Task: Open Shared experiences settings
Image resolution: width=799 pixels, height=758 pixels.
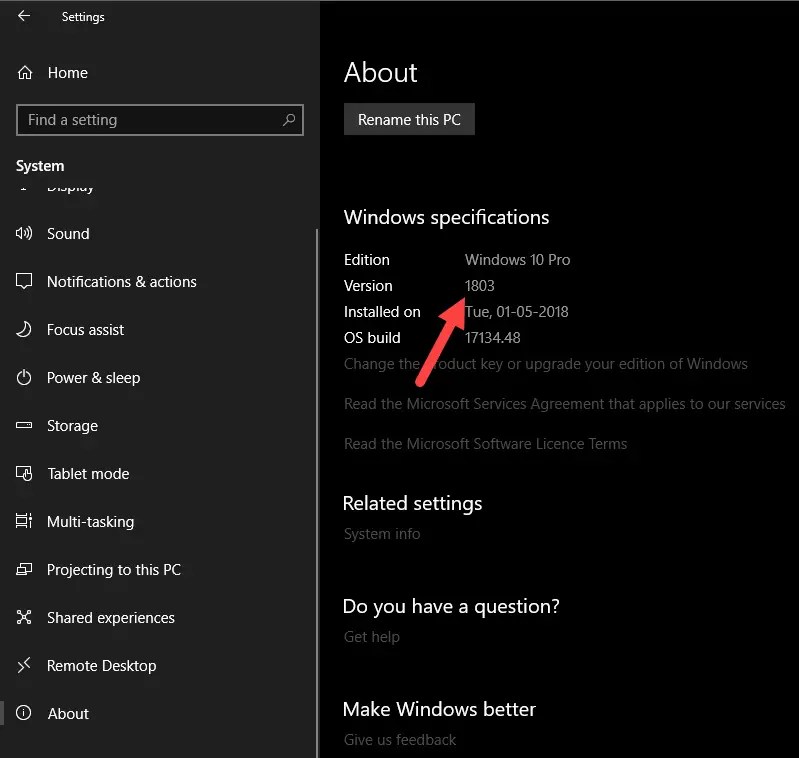Action: click(x=111, y=617)
